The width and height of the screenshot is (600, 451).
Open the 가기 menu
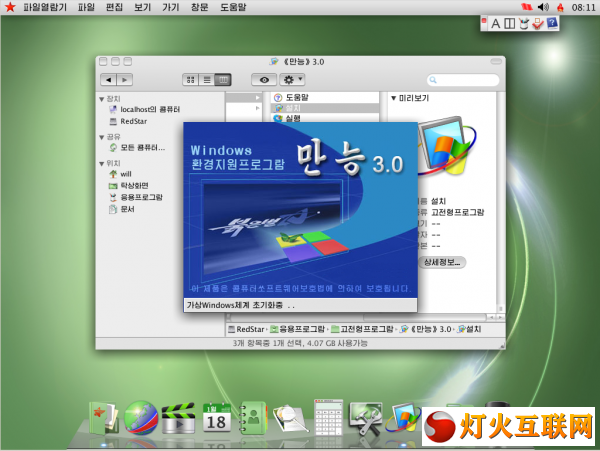coord(171,7)
